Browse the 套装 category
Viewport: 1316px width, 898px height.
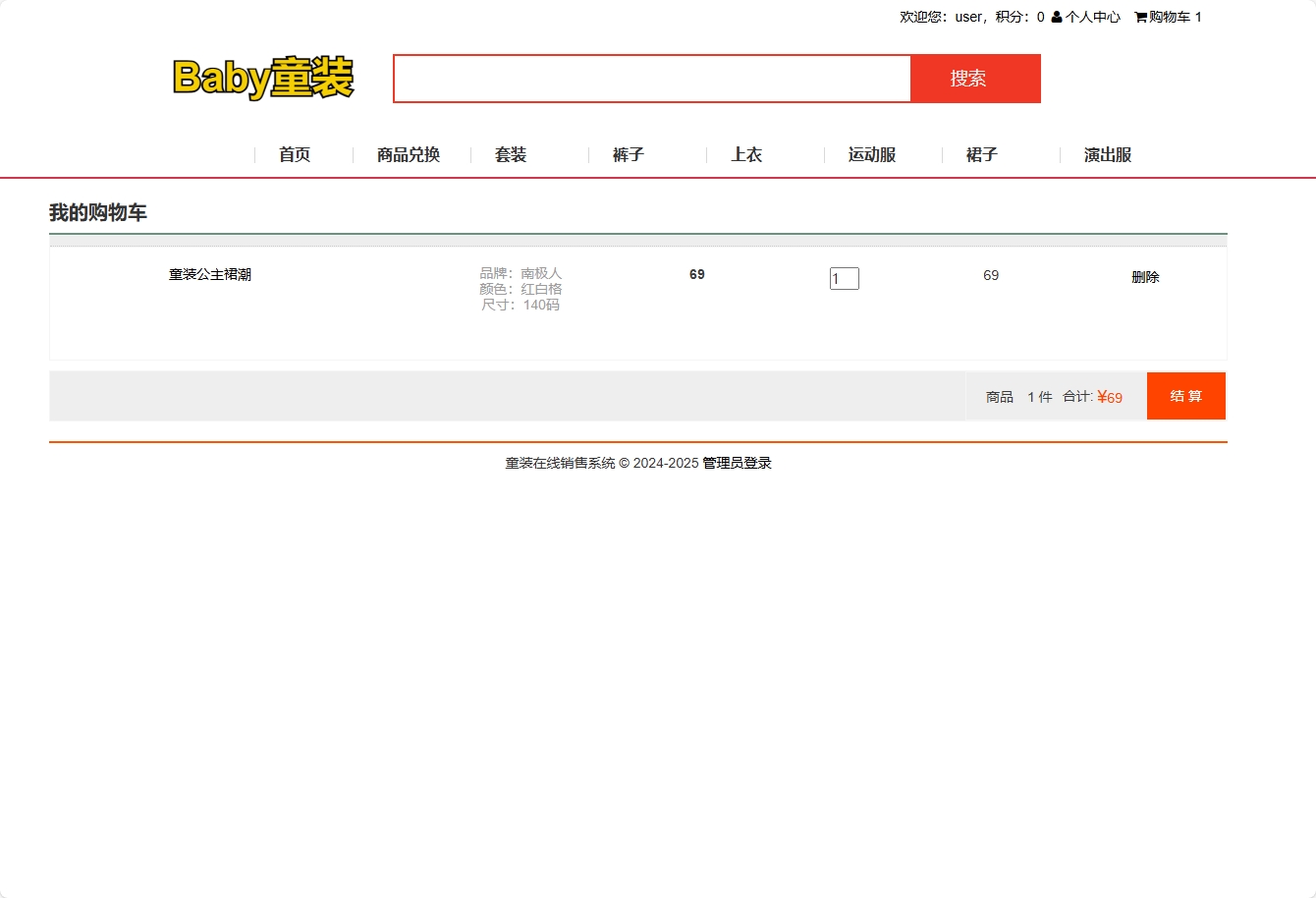511,154
